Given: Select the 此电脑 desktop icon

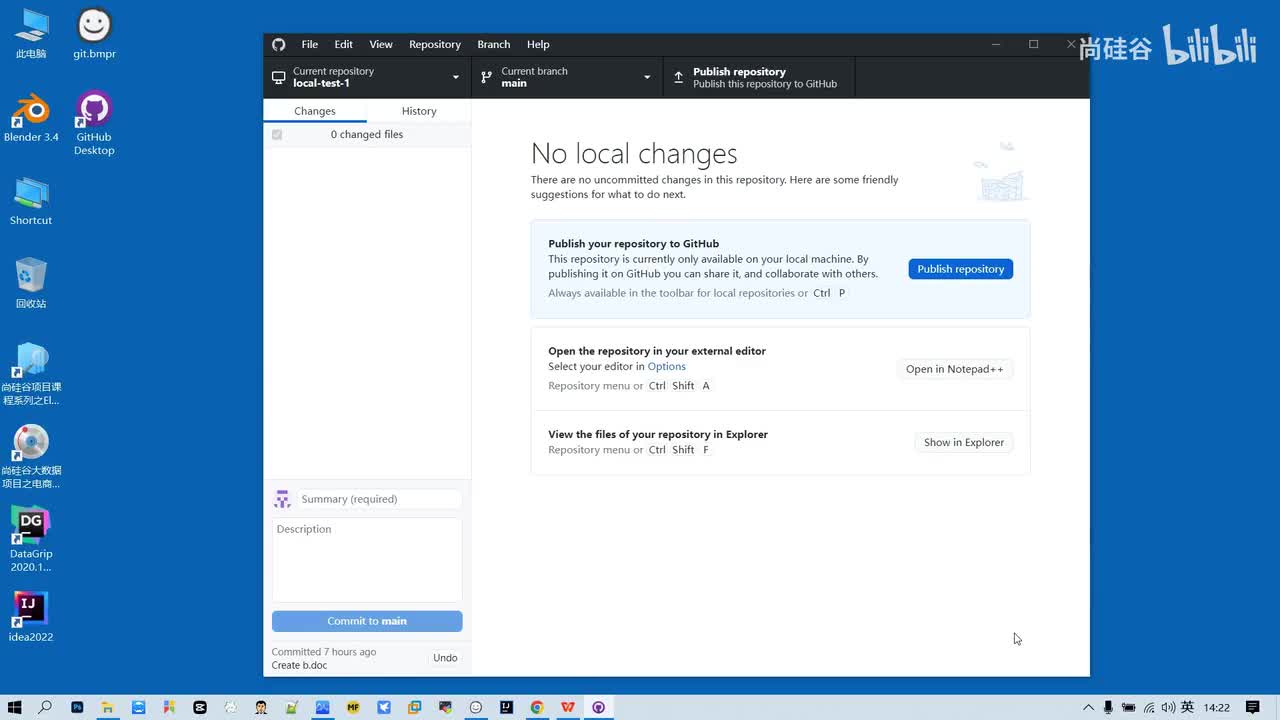Looking at the screenshot, I should pos(31,34).
